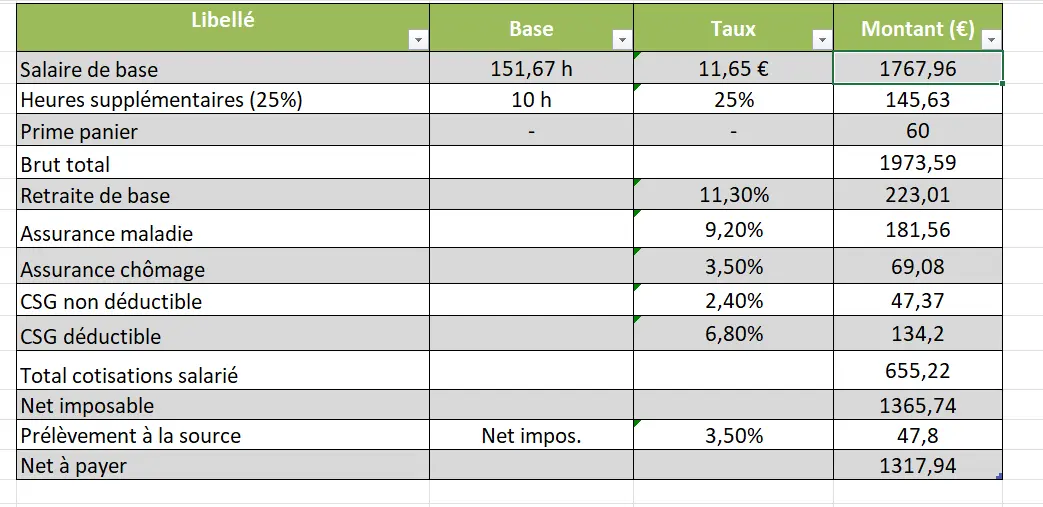Expand the Taux column filter arrow
1043x507 pixels.
[x=822, y=40]
